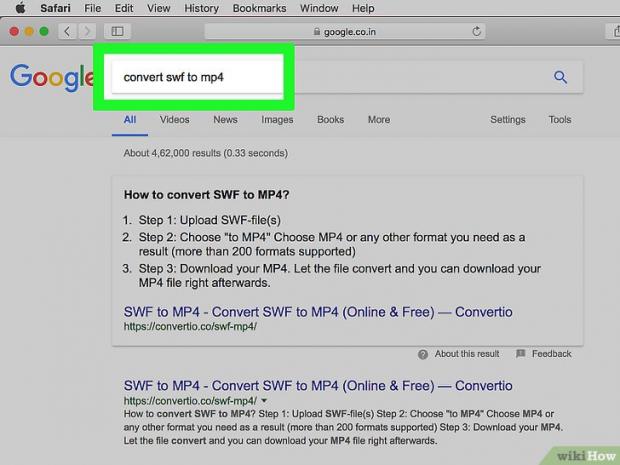Click the Google logo

coord(50,78)
